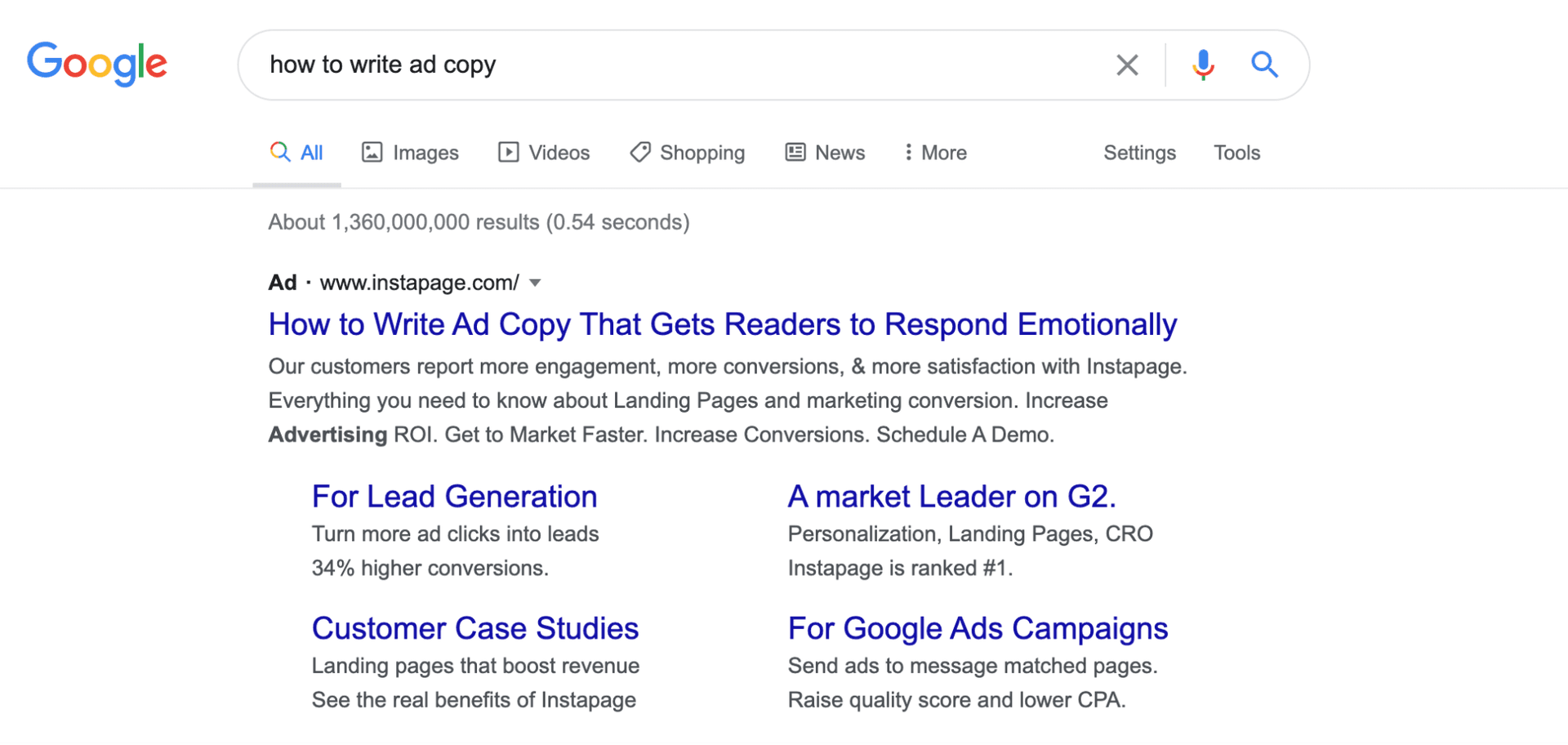Open the ad info dropdown next to instapage.com
Screen dimensions: 1568x745
(535, 283)
